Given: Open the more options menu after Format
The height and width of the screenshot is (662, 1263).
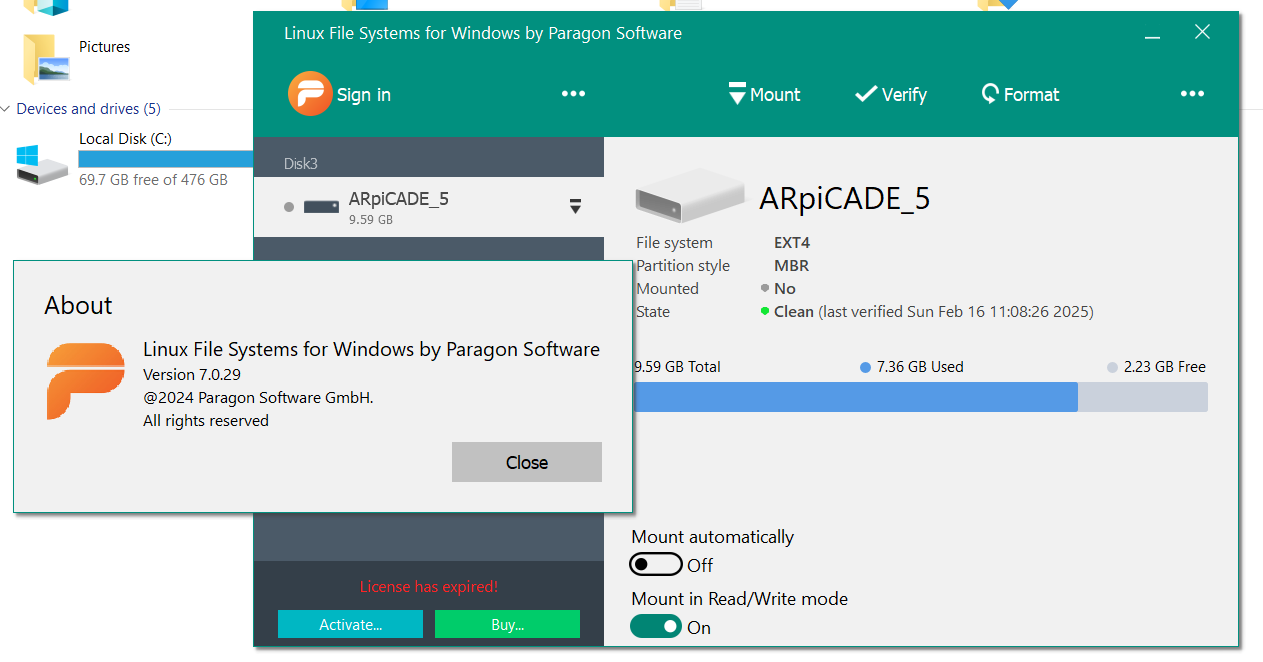Looking at the screenshot, I should tap(1192, 94).
